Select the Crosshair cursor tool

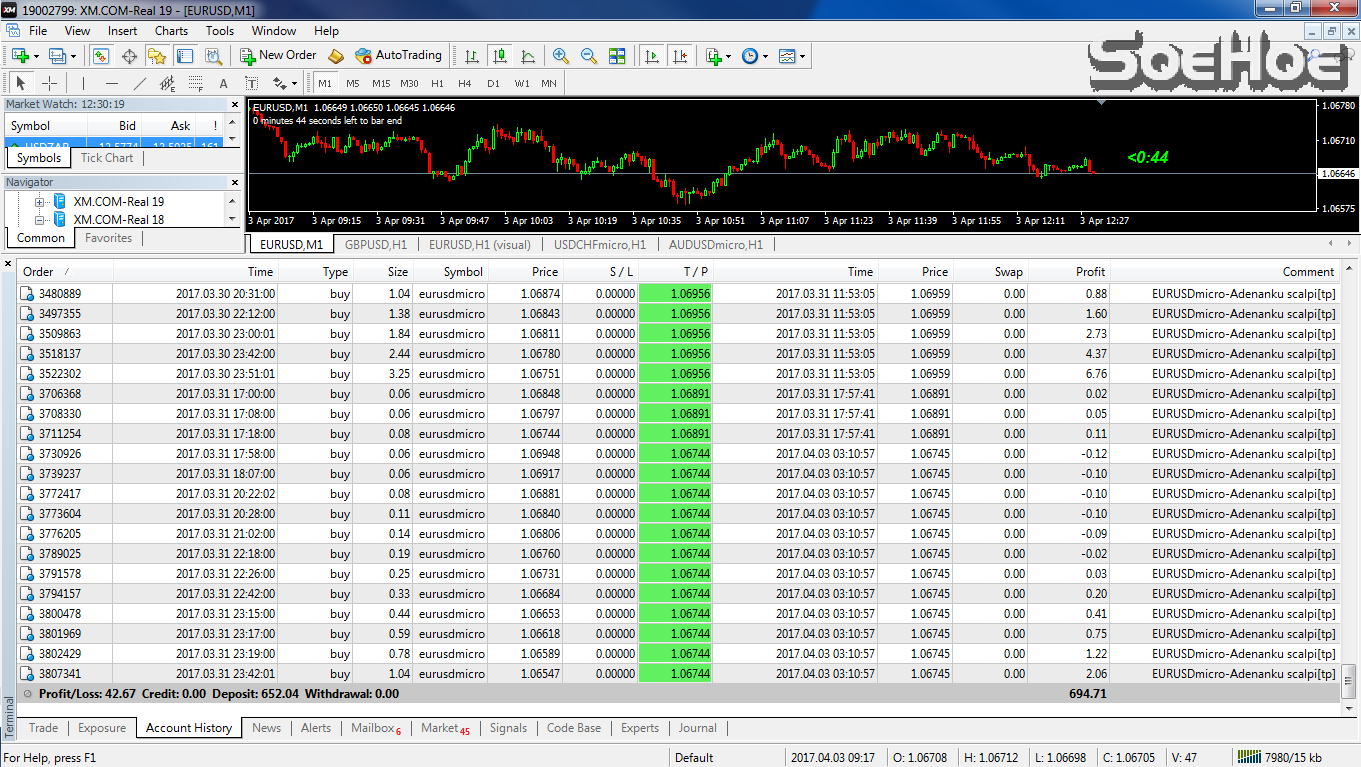coord(49,83)
